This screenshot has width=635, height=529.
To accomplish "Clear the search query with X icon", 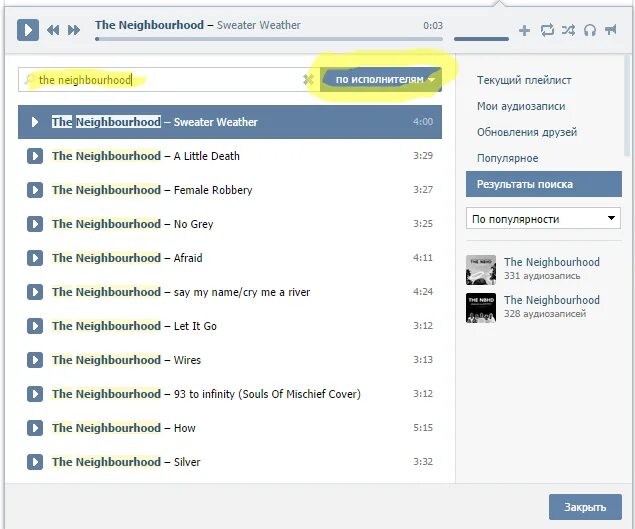I will point(308,80).
